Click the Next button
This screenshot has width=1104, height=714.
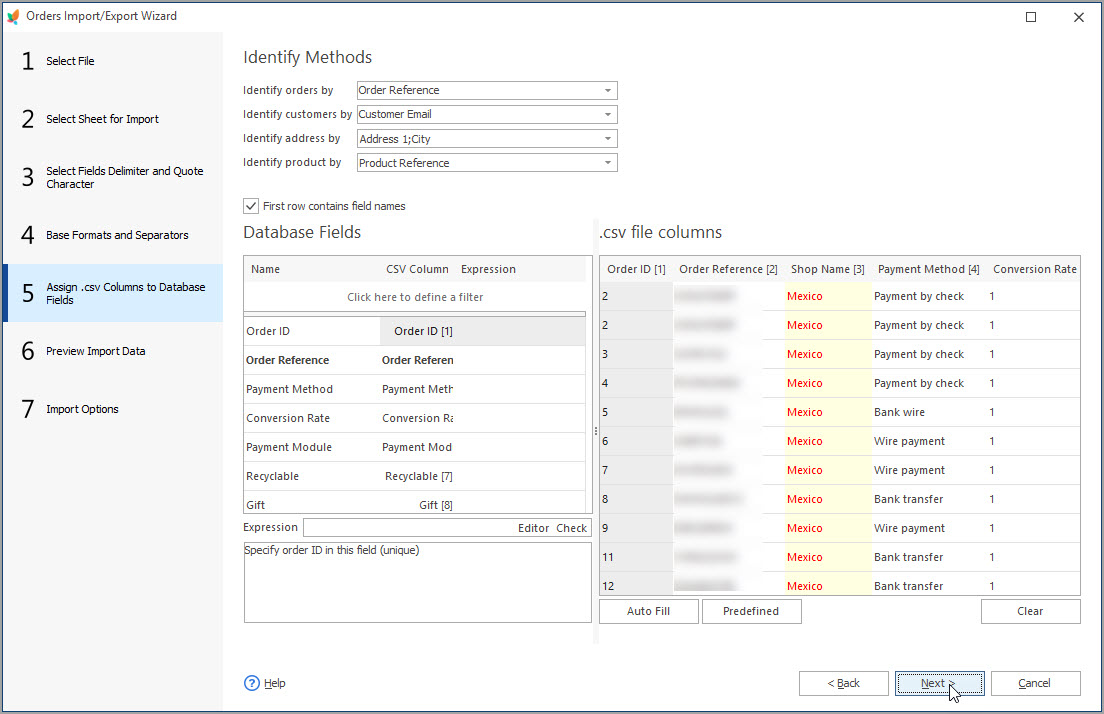click(x=939, y=683)
